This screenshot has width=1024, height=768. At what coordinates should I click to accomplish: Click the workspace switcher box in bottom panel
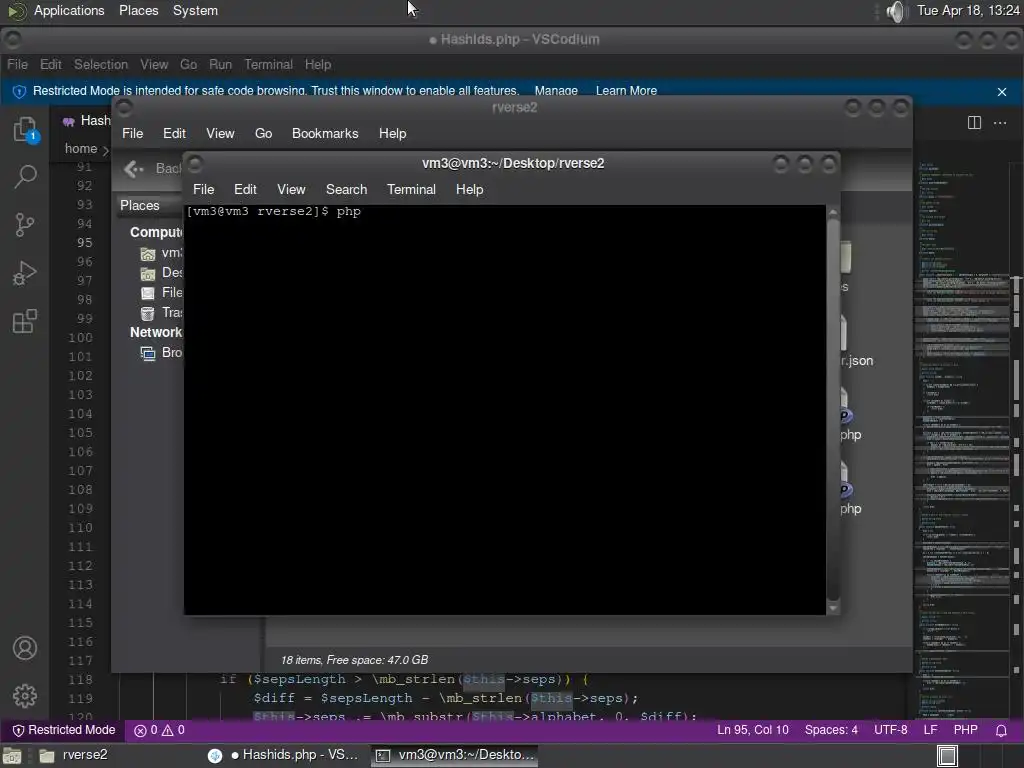click(947, 756)
